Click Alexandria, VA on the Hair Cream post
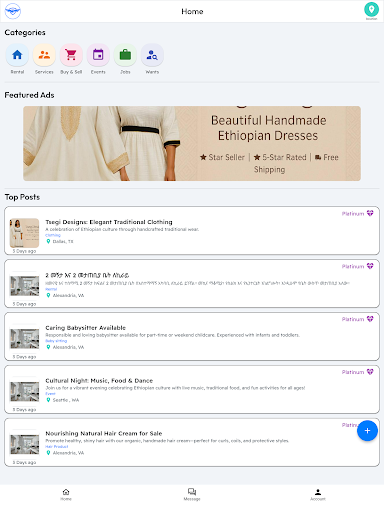384x512 pixels. (68, 453)
